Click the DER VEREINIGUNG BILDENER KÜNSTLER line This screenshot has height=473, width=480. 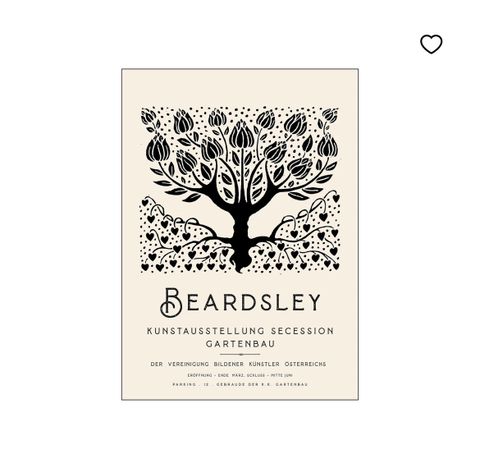point(238,364)
